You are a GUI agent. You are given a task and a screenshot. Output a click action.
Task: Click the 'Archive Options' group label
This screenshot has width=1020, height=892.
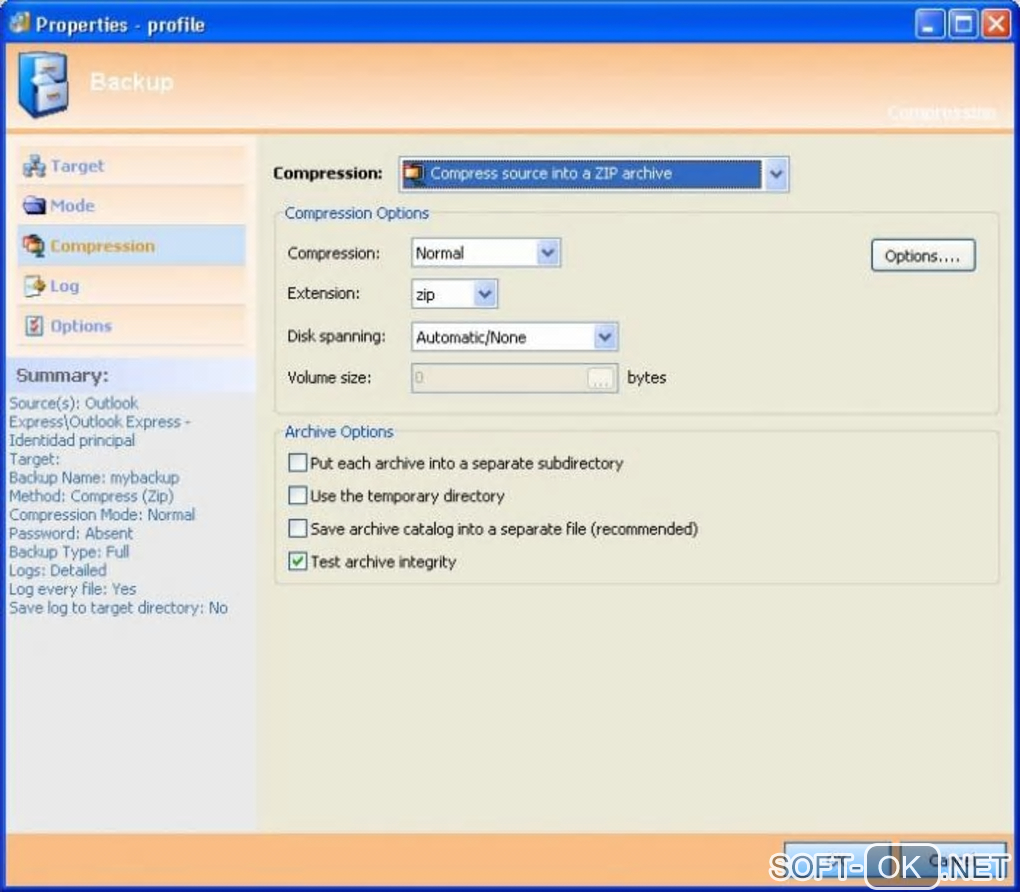tap(339, 431)
